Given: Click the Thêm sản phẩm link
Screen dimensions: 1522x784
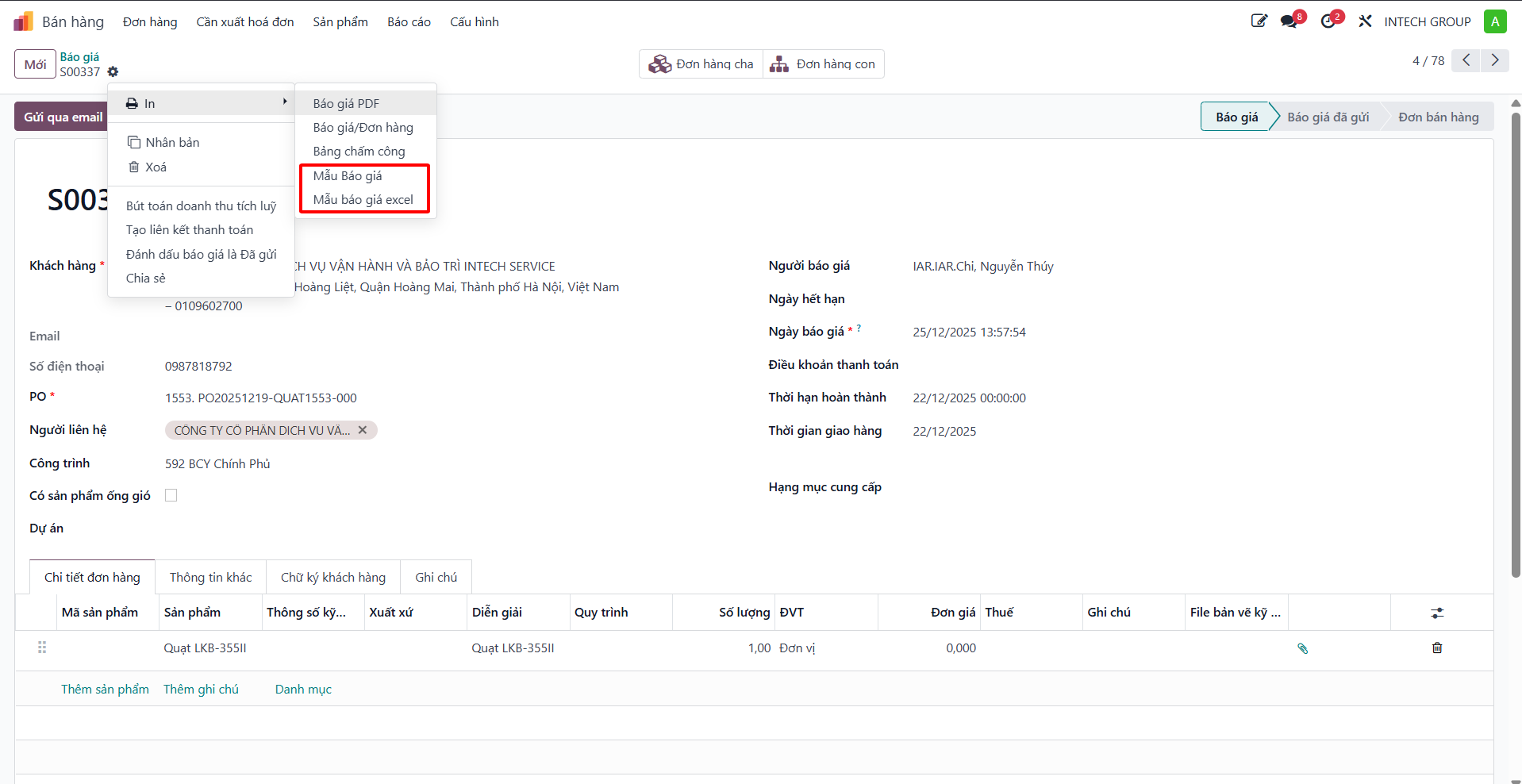Looking at the screenshot, I should [x=105, y=689].
